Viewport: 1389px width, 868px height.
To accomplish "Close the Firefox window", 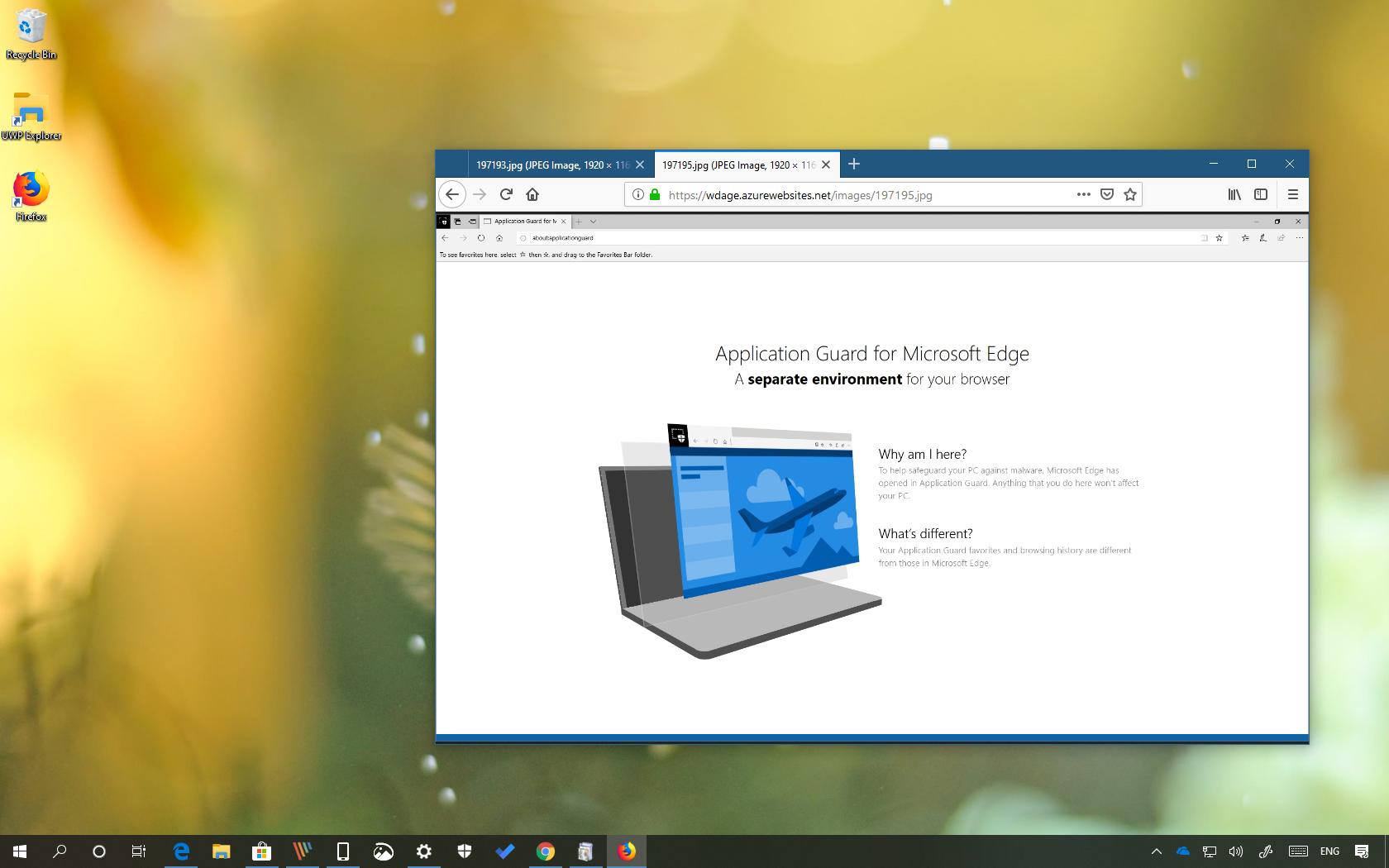I will 1290,164.
